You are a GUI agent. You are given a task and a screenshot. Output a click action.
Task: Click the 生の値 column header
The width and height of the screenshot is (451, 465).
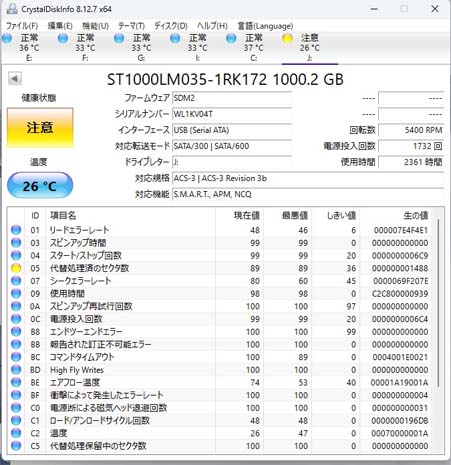point(415,216)
